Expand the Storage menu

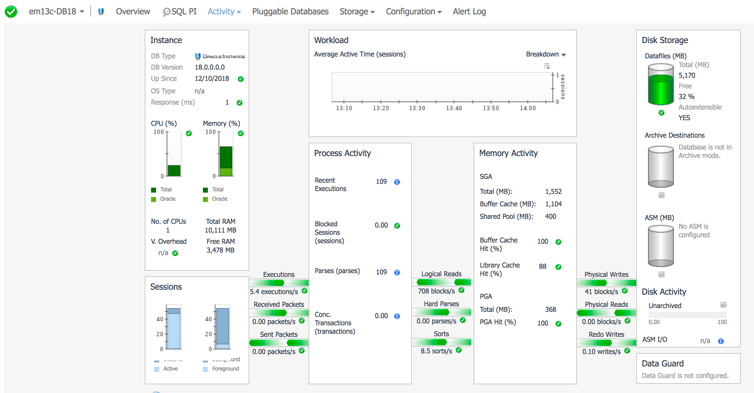[357, 12]
